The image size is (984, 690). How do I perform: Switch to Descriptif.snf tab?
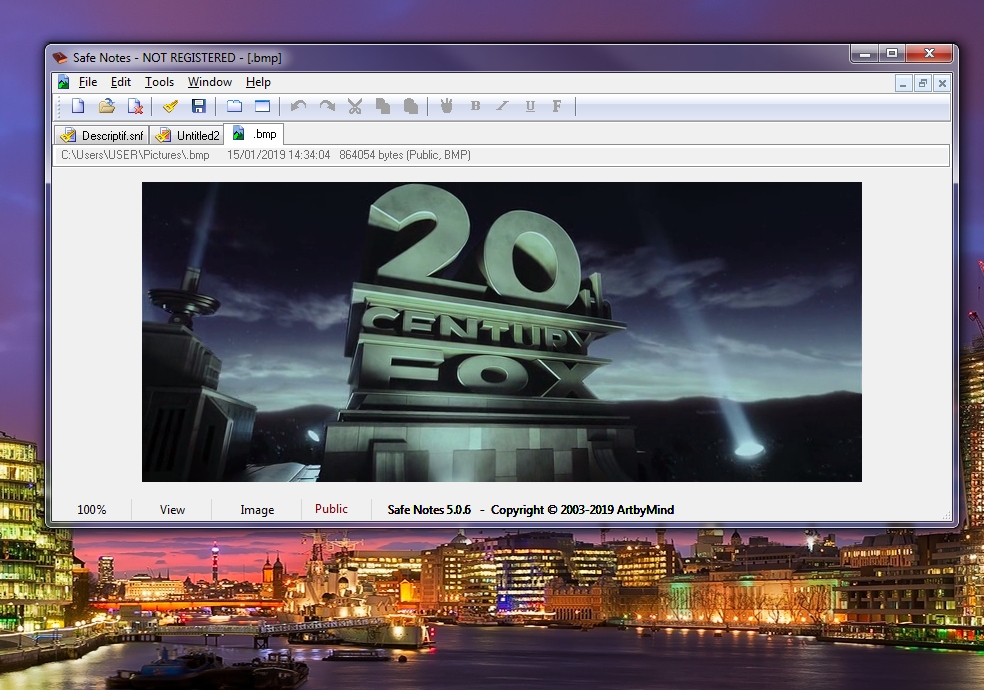point(102,135)
